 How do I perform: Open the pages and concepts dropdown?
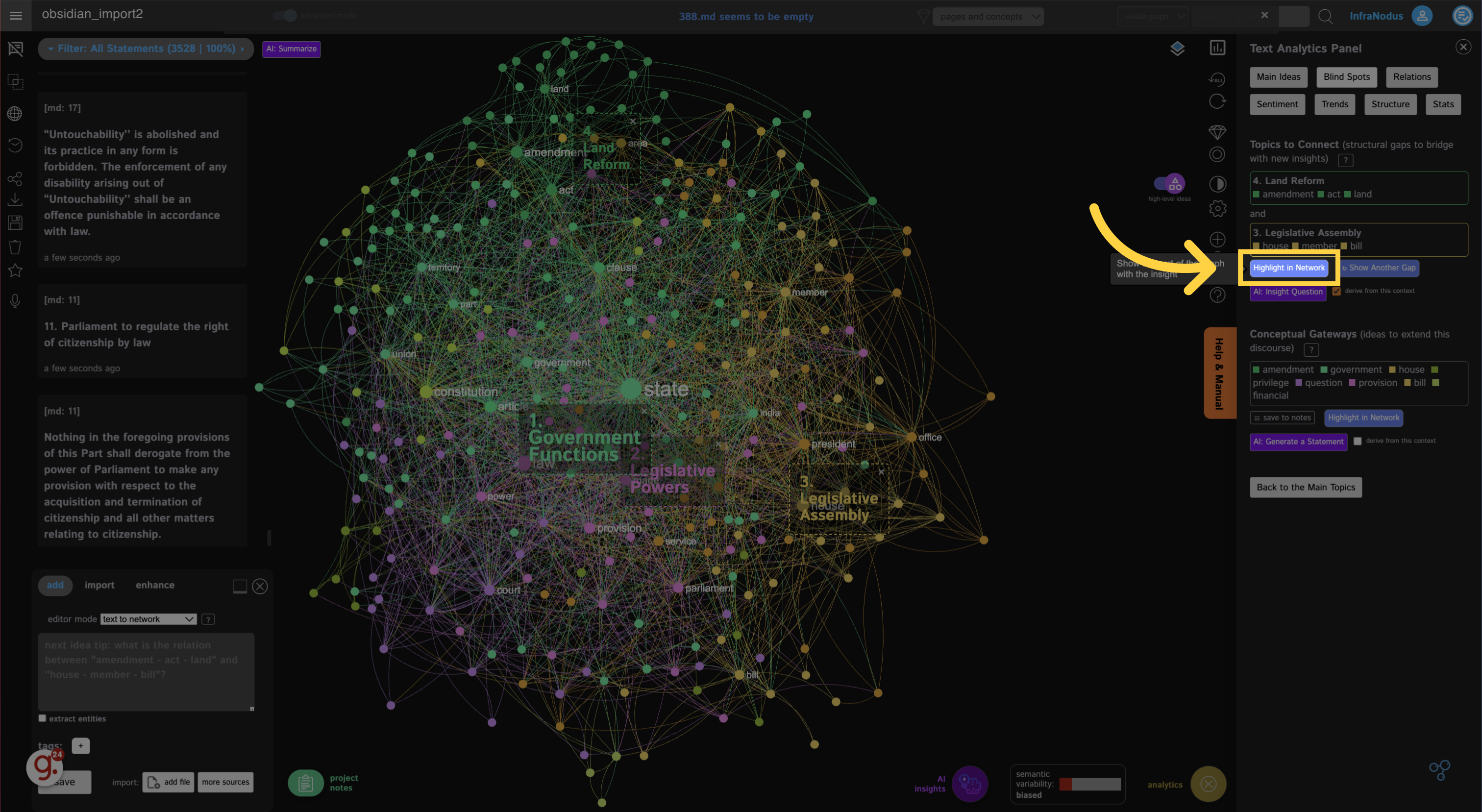point(988,16)
